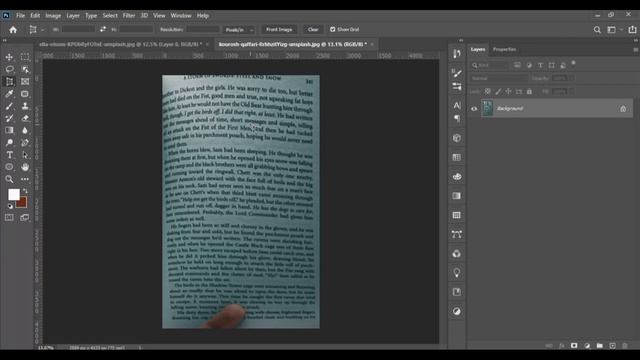Screen dimensions: 640x360
Task: Select the Perspective Crop tool in the toolbox
Action: pyautogui.click(x=9, y=82)
